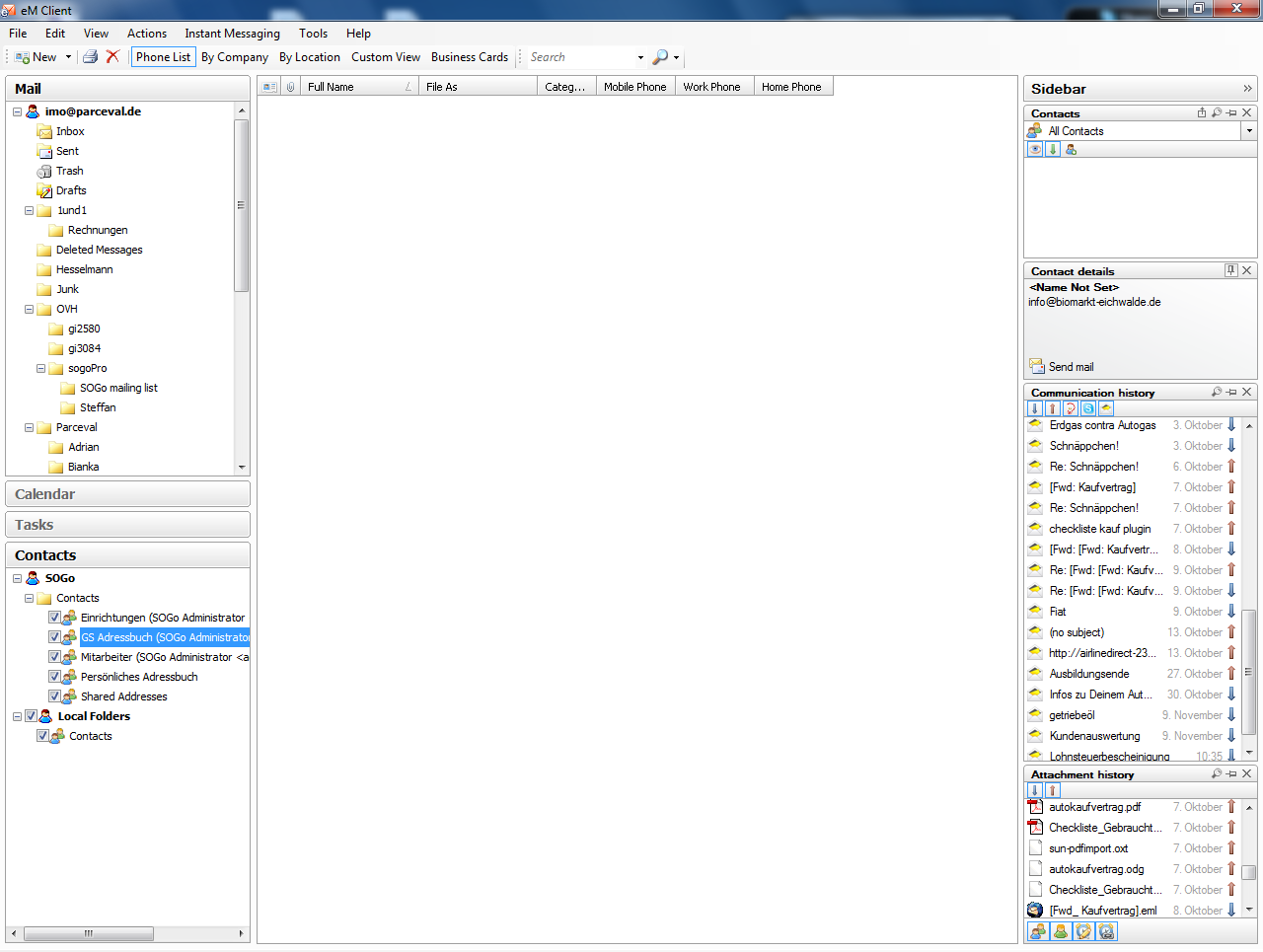Toggle the Local Folders checkbox

tap(31, 716)
